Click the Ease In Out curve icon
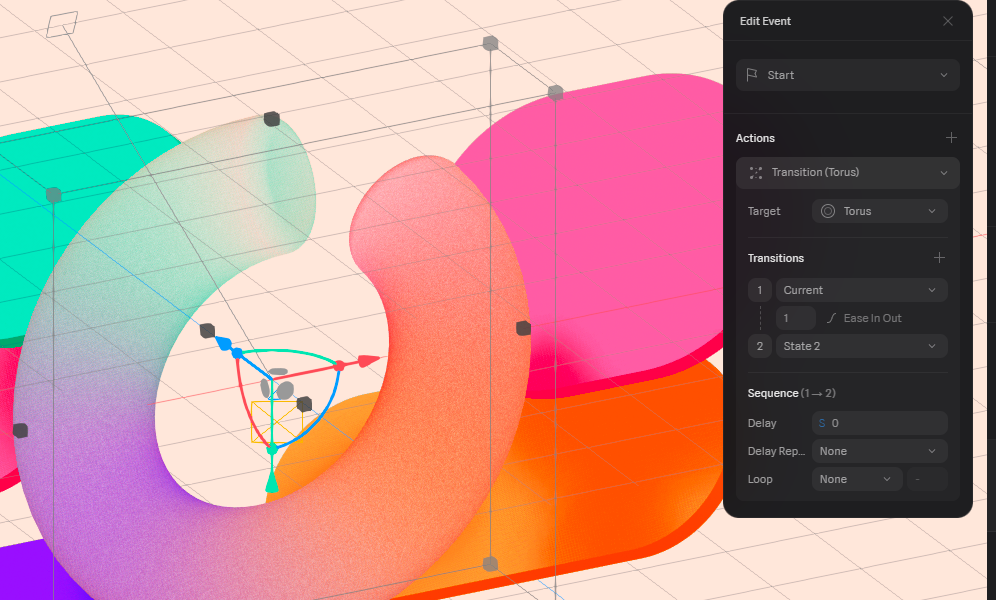 pyautogui.click(x=831, y=318)
